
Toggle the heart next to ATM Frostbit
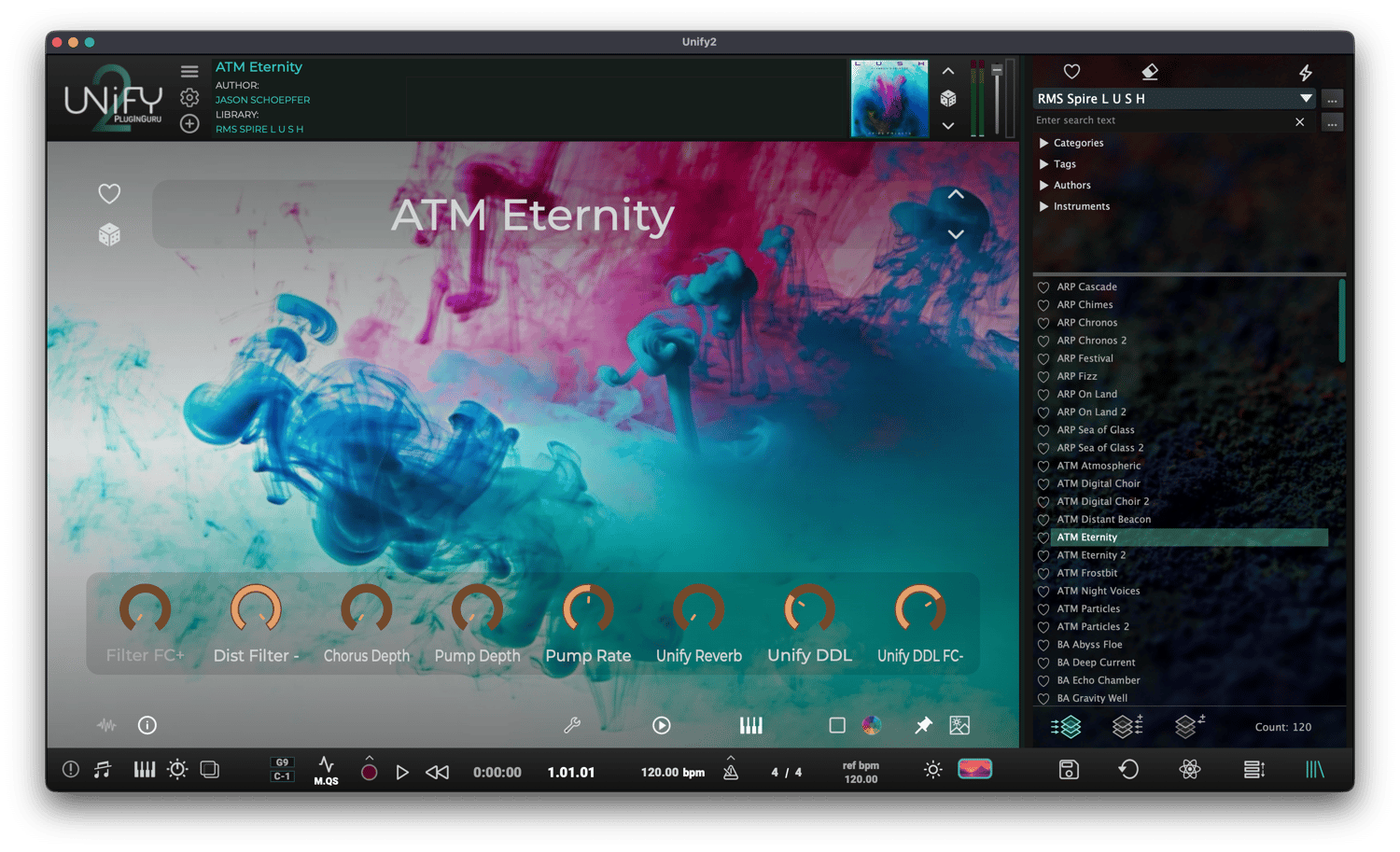(x=1043, y=574)
